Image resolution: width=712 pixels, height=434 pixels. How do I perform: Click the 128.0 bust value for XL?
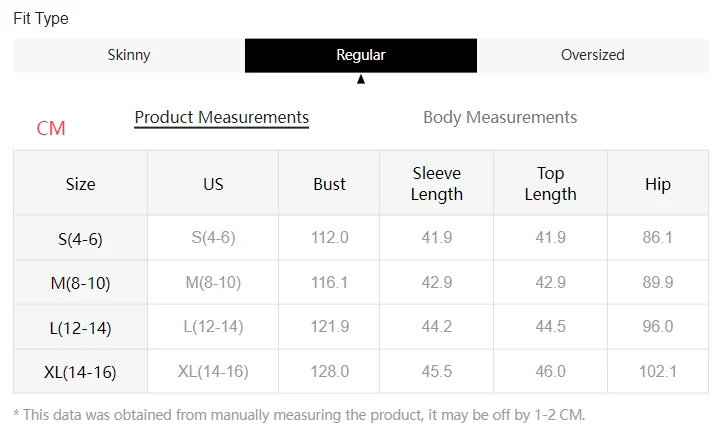tap(329, 372)
